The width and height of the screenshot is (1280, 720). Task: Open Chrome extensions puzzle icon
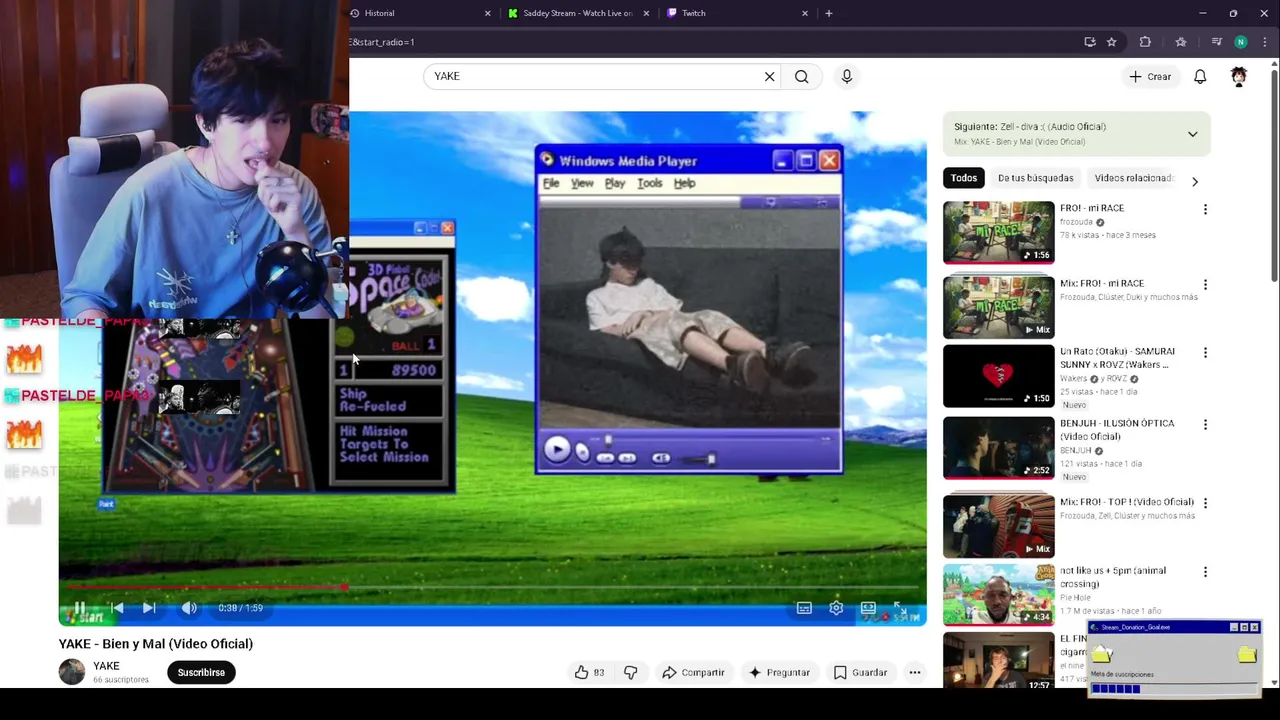click(x=1145, y=42)
